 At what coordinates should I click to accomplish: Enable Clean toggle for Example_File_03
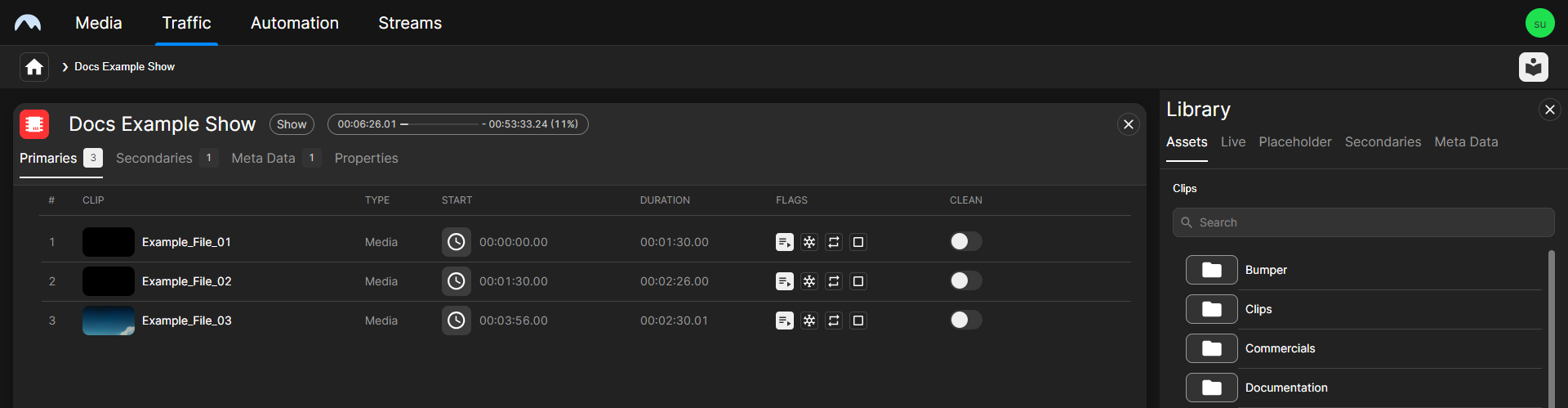pos(965,321)
